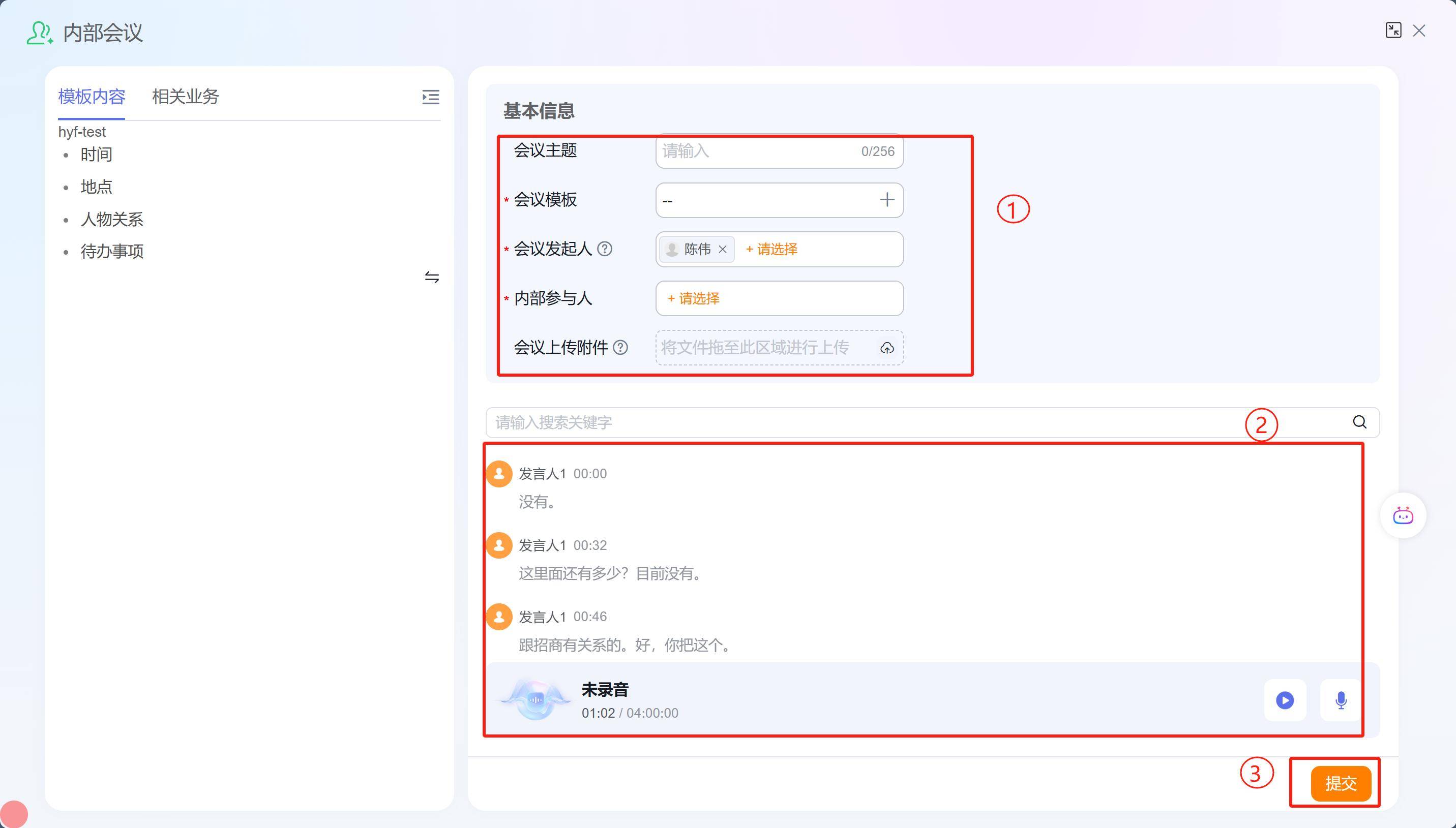Click the audio waveform thumbnail
Image resolution: width=1456 pixels, height=828 pixels.
coord(536,700)
